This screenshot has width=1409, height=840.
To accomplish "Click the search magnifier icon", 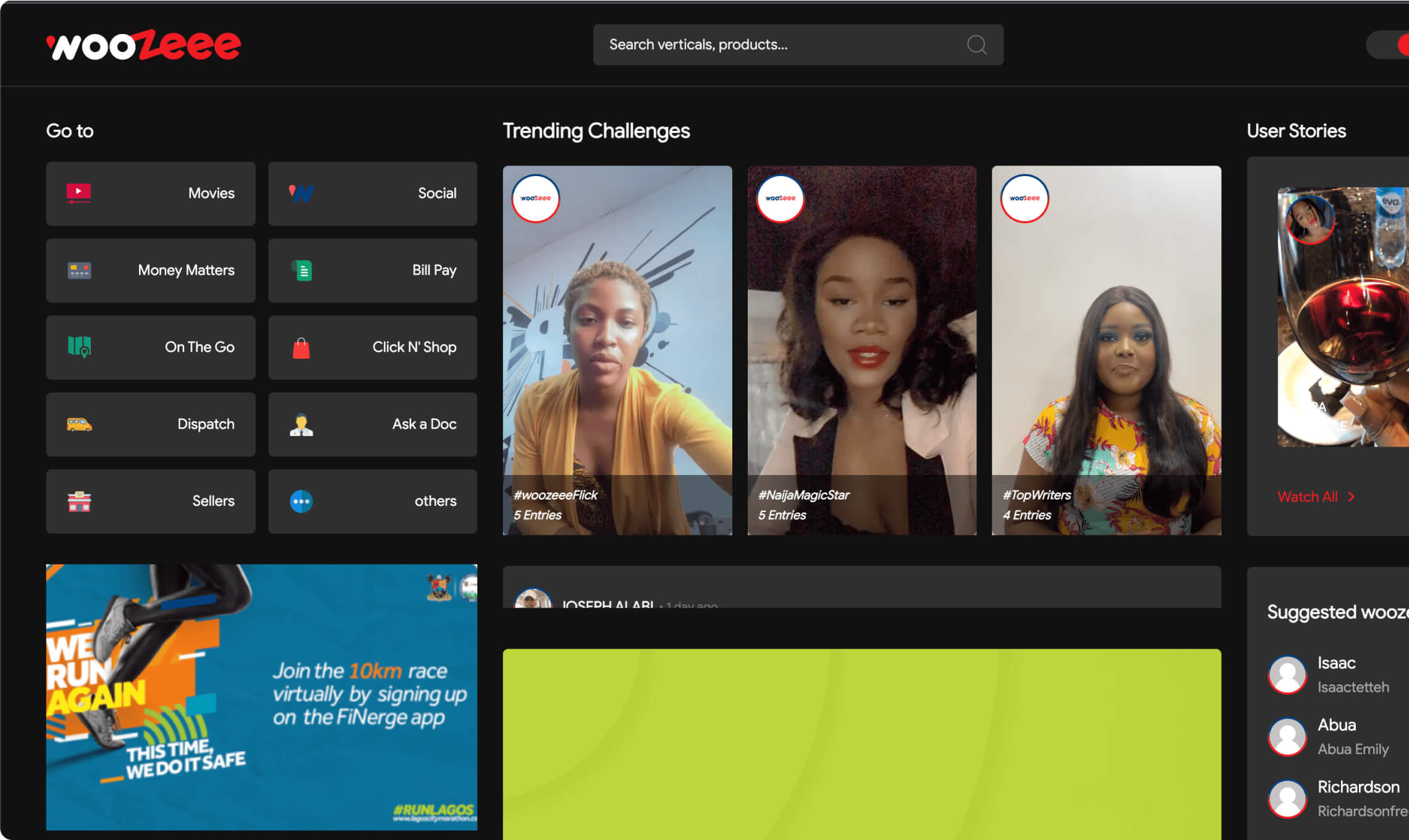I will [x=976, y=44].
